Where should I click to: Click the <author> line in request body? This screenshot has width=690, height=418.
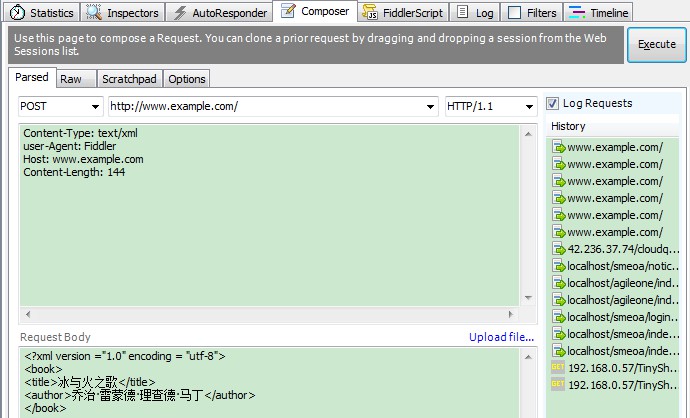140,395
